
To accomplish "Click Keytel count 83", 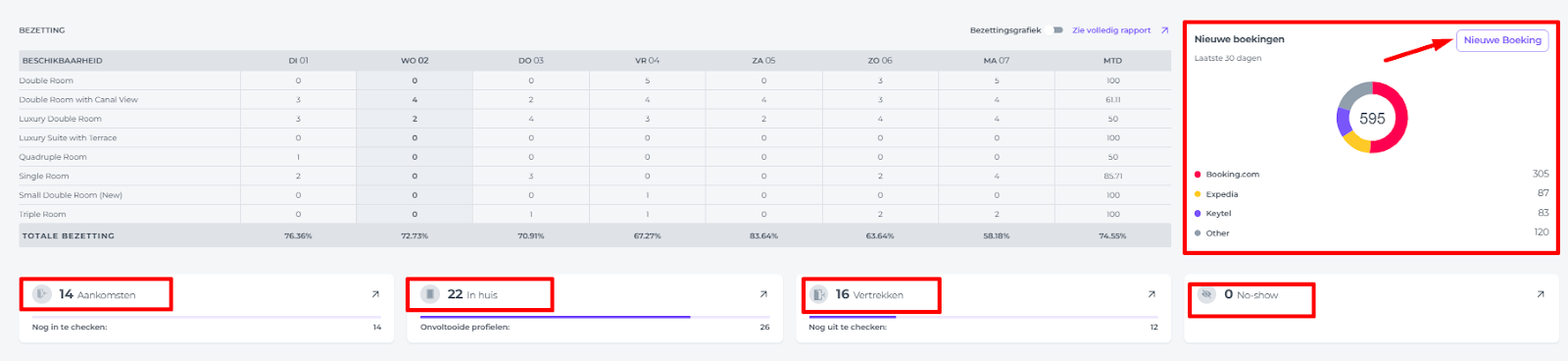I will coord(1543,213).
